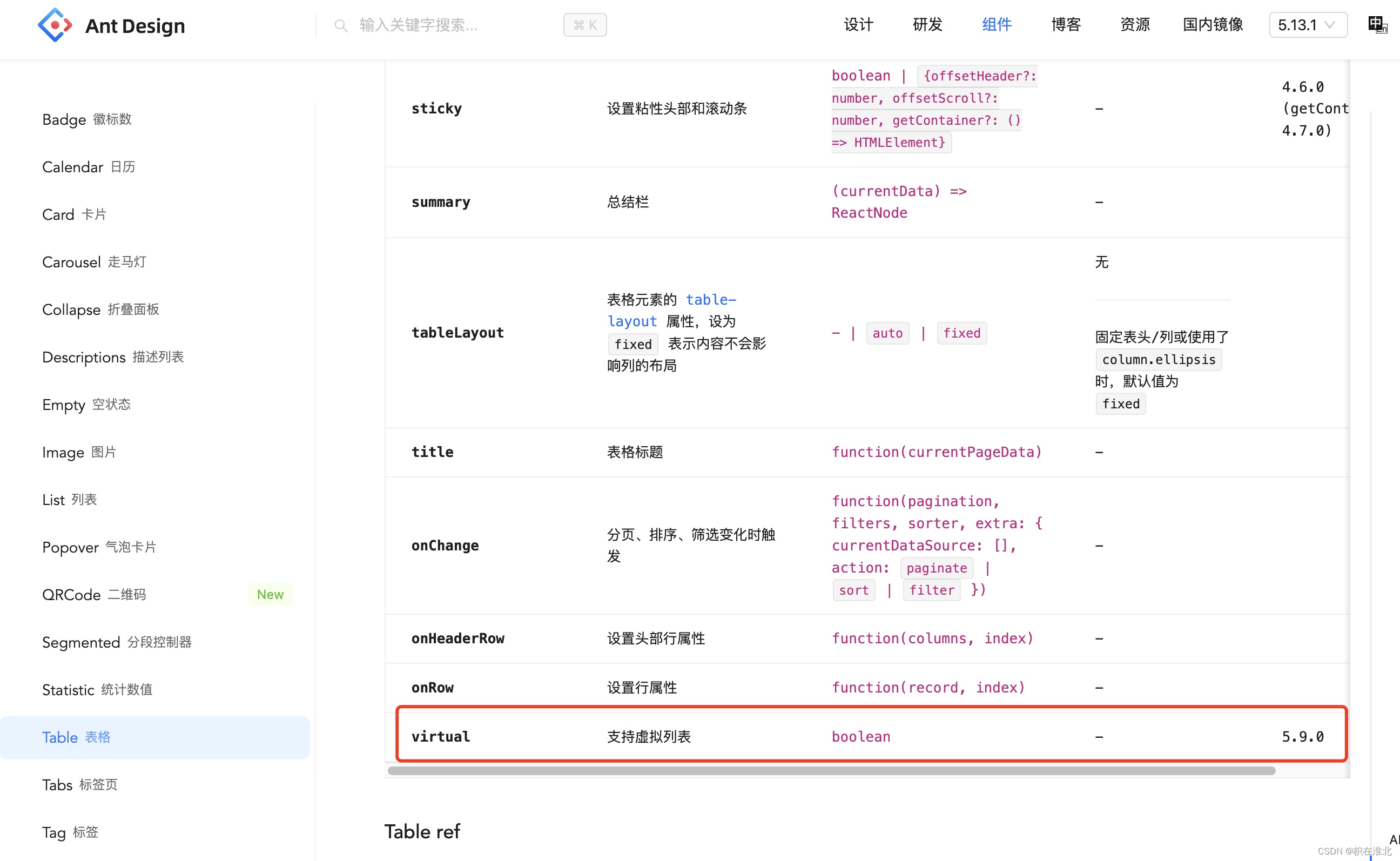Click the search magnifier icon
The width and height of the screenshot is (1400, 861).
pos(340,25)
